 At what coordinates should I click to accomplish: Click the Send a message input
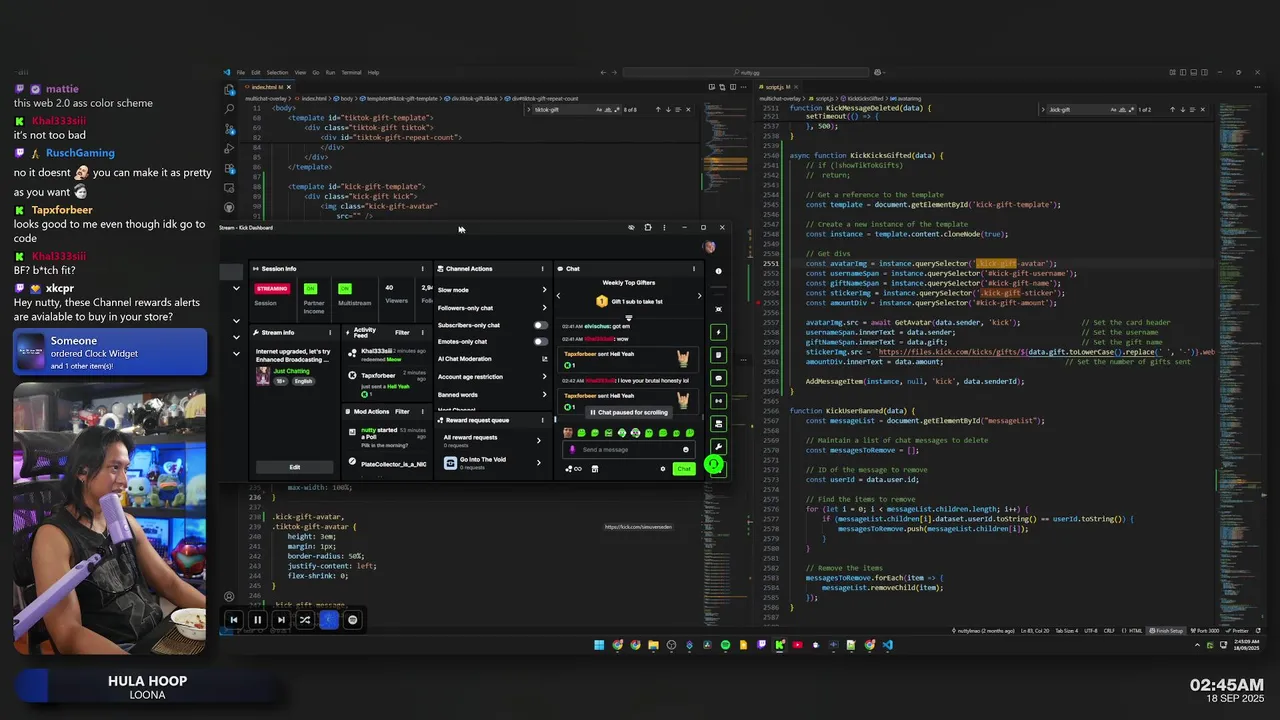click(628, 450)
